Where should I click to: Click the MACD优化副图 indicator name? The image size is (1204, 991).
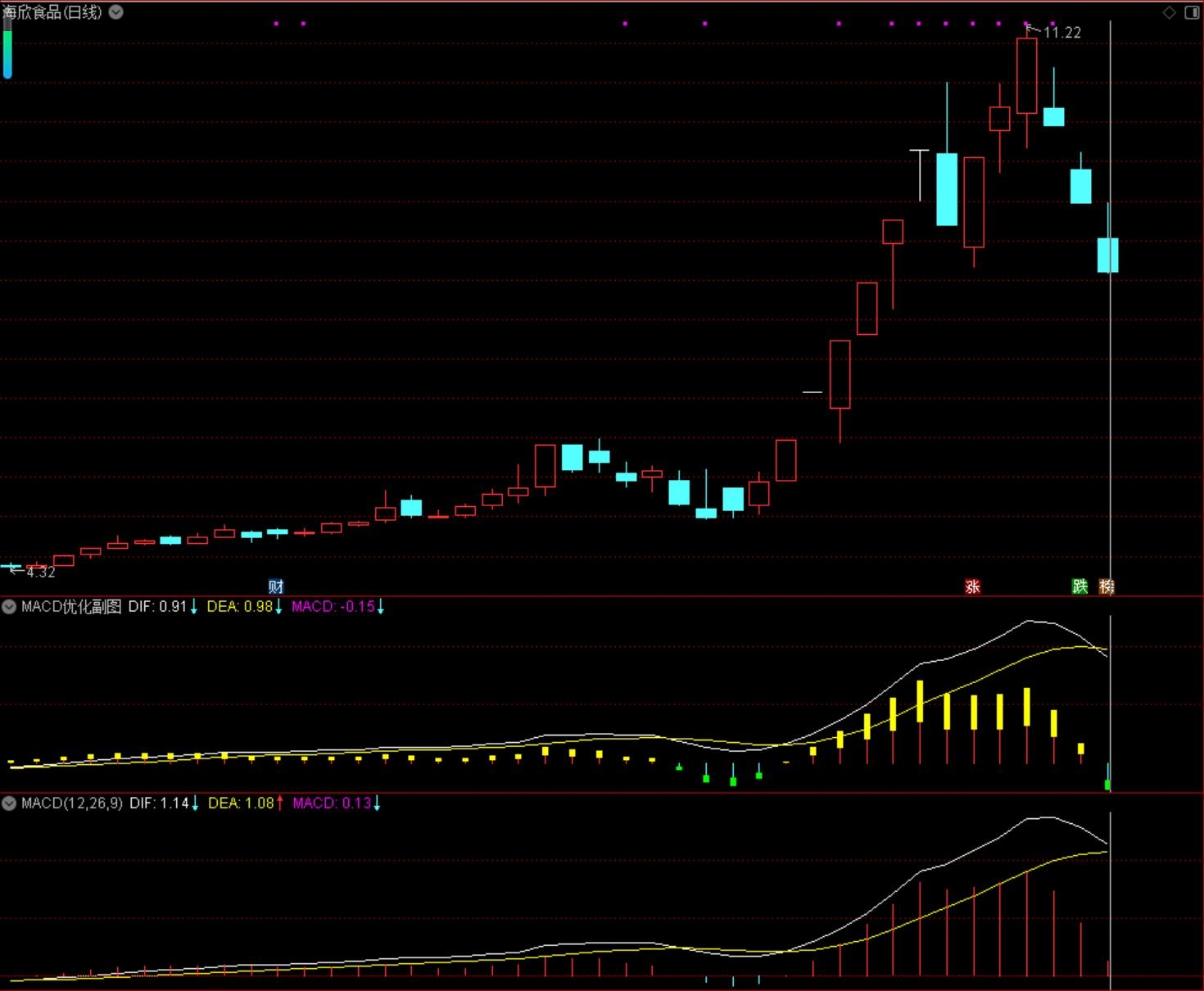click(x=71, y=607)
